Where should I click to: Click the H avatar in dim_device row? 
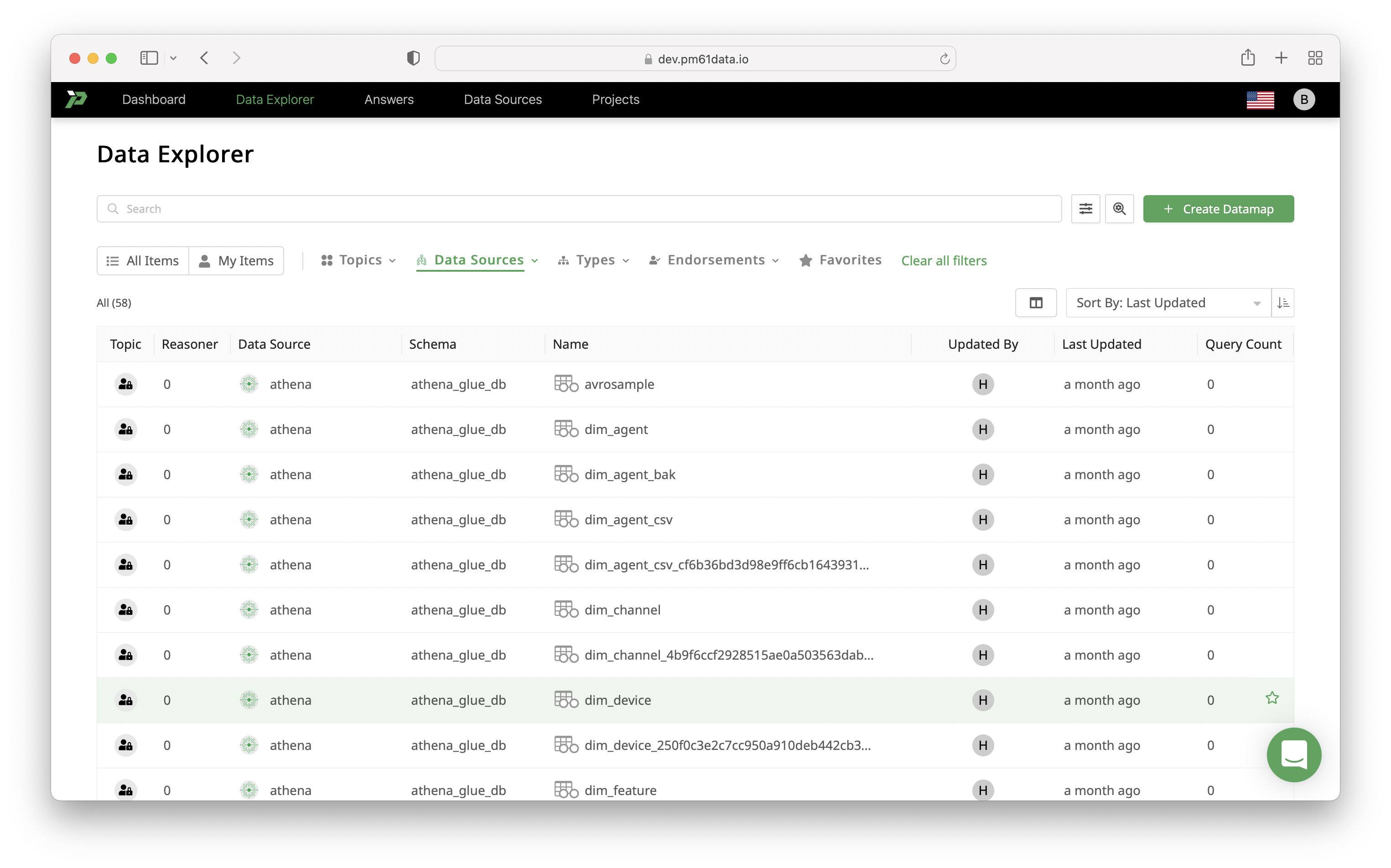983,700
